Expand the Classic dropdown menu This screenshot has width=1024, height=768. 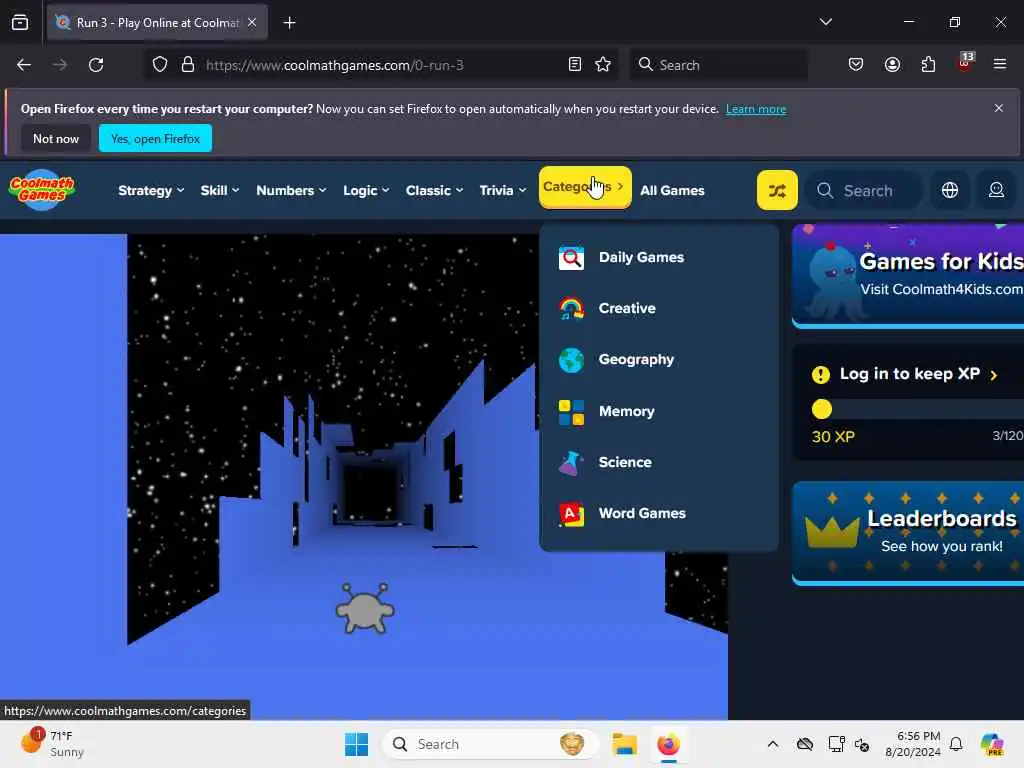(434, 191)
